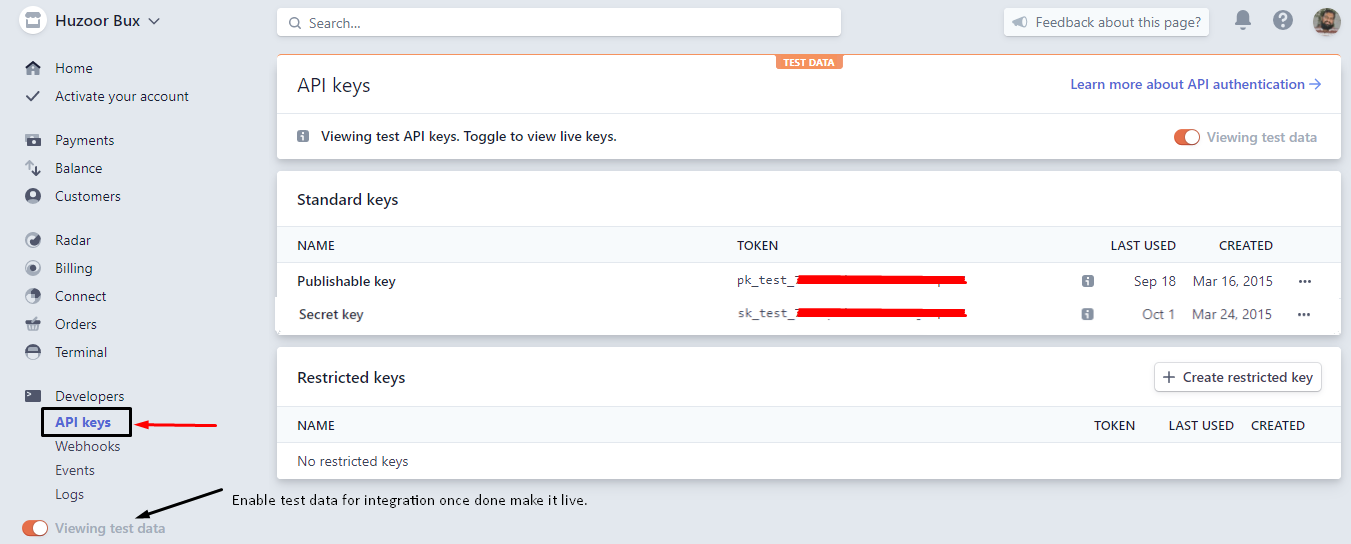Click No restricted keys text

[353, 461]
